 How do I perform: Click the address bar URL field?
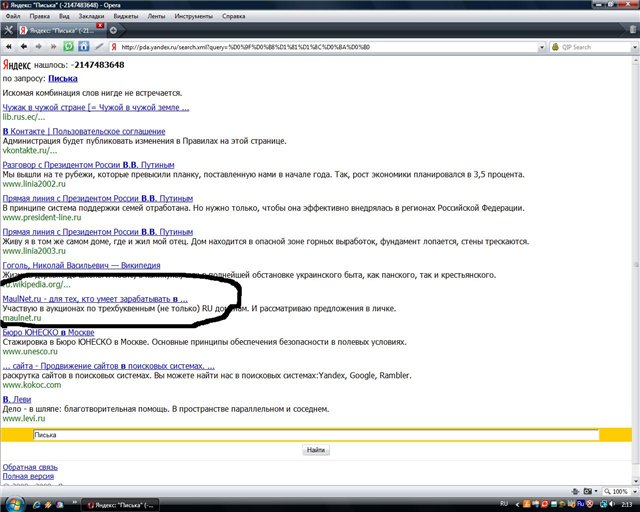320,47
